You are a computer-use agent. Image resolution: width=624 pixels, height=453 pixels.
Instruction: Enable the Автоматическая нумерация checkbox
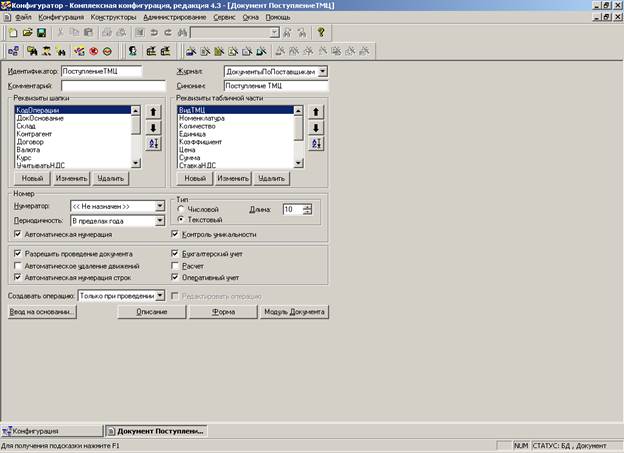(x=18, y=234)
